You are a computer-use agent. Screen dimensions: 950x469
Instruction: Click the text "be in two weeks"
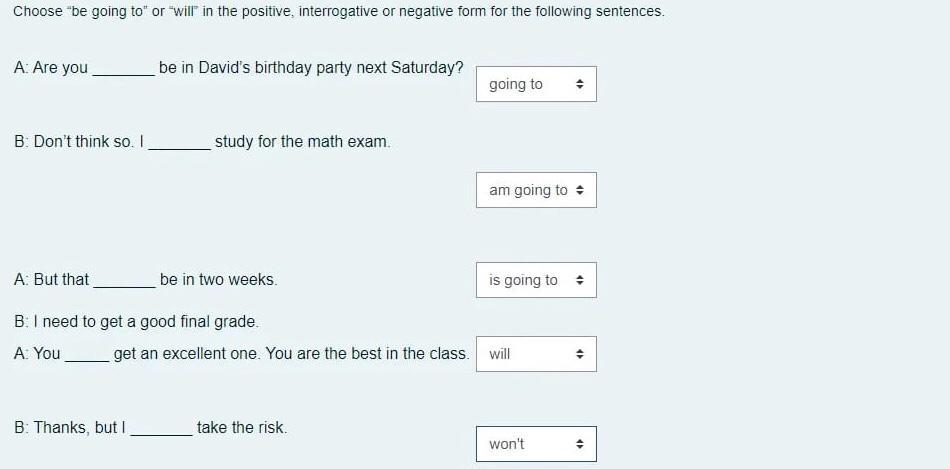[218, 280]
